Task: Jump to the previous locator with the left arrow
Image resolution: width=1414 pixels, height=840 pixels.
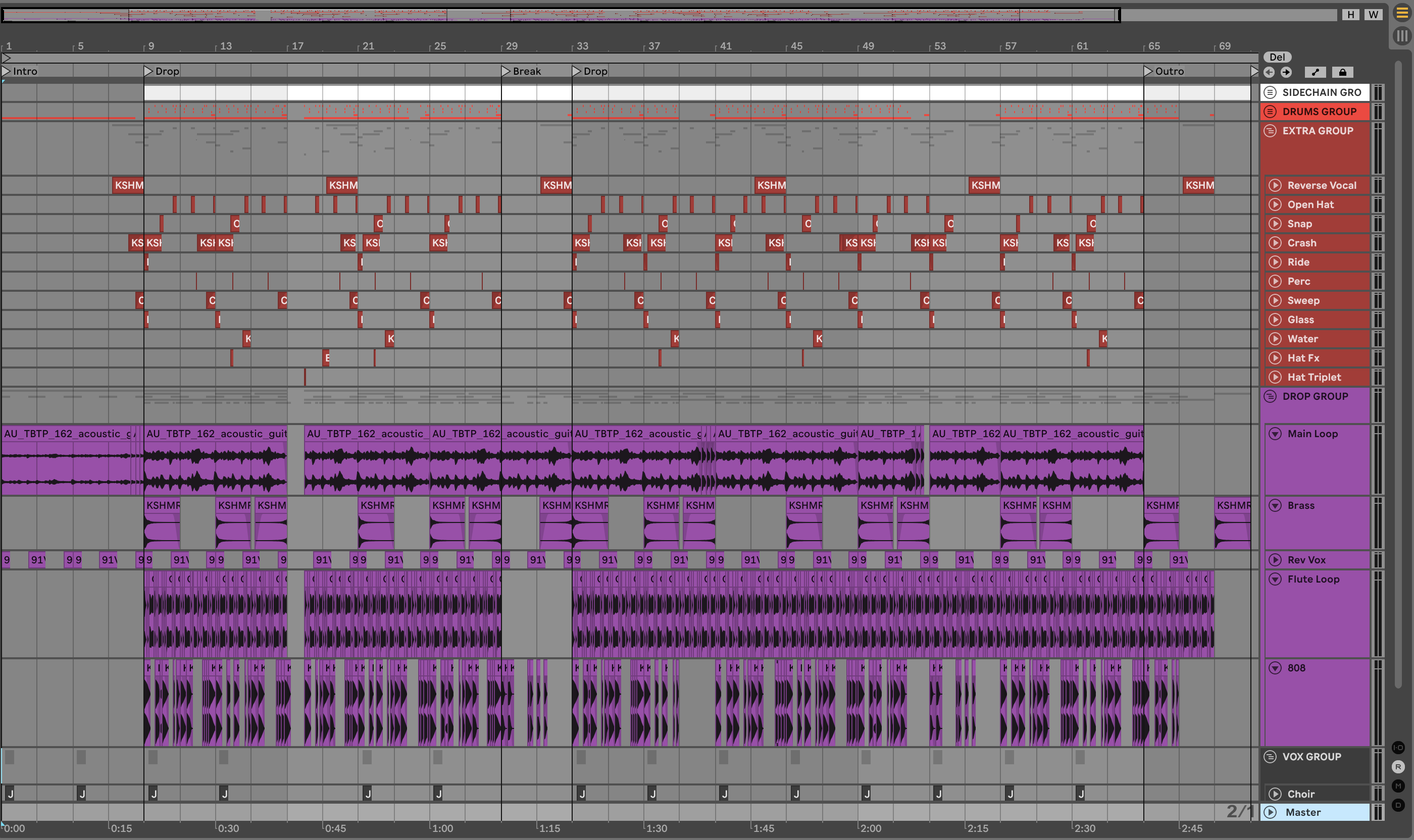Action: coord(1269,73)
